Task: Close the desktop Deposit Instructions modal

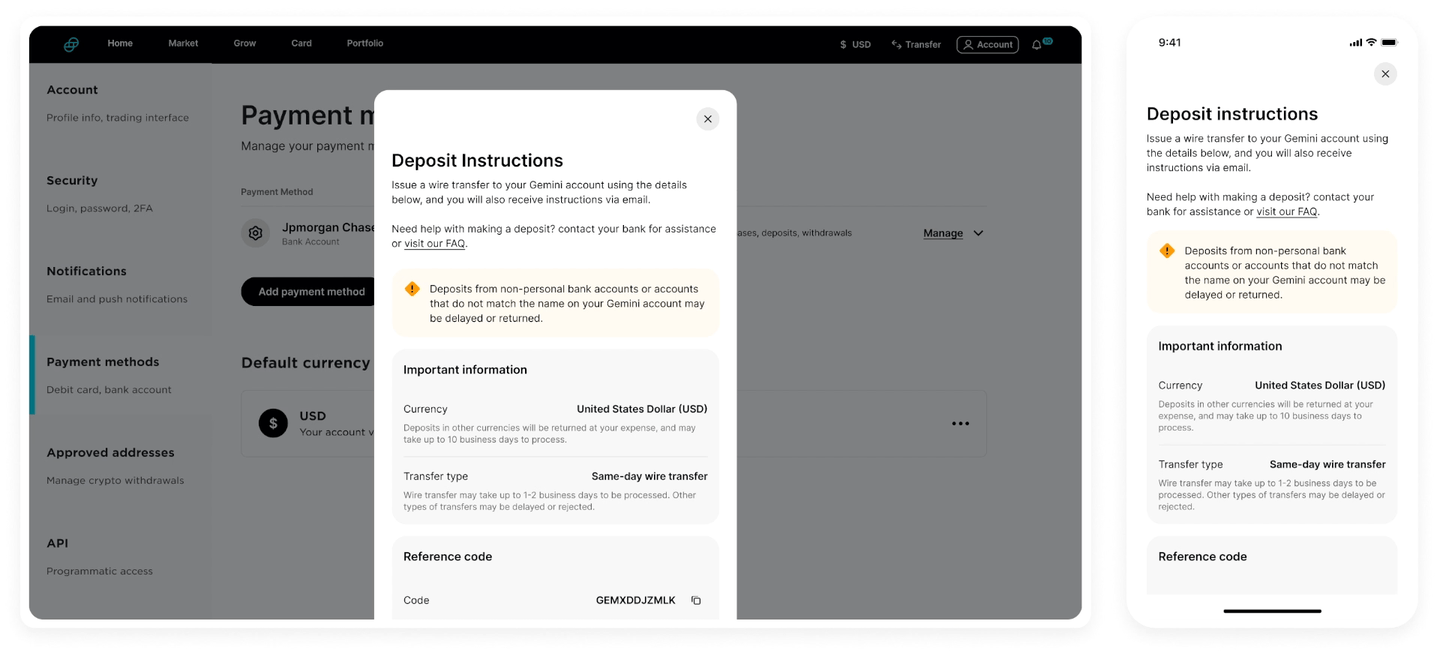Action: point(708,119)
